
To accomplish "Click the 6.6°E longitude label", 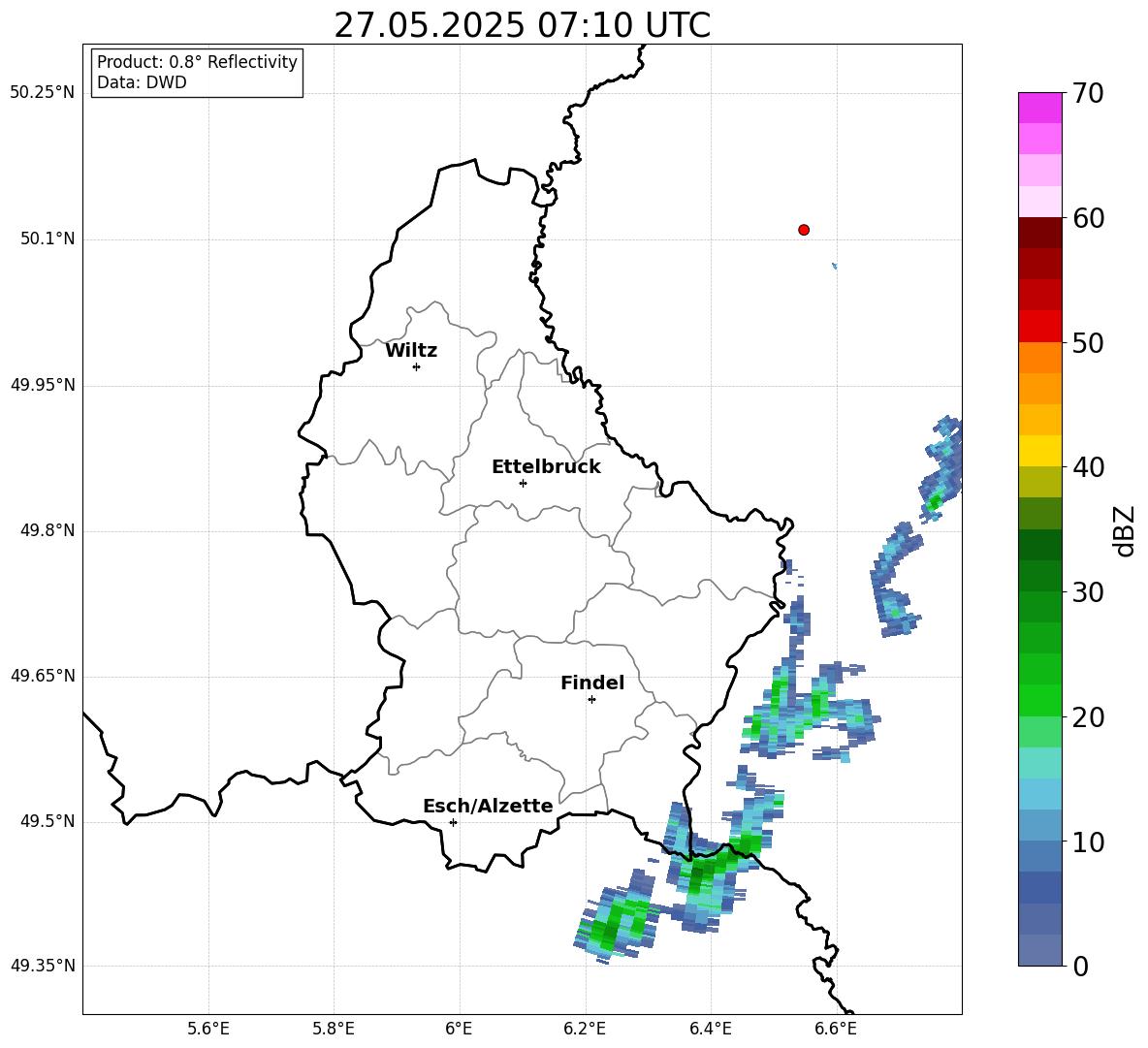I will 836,1029.
